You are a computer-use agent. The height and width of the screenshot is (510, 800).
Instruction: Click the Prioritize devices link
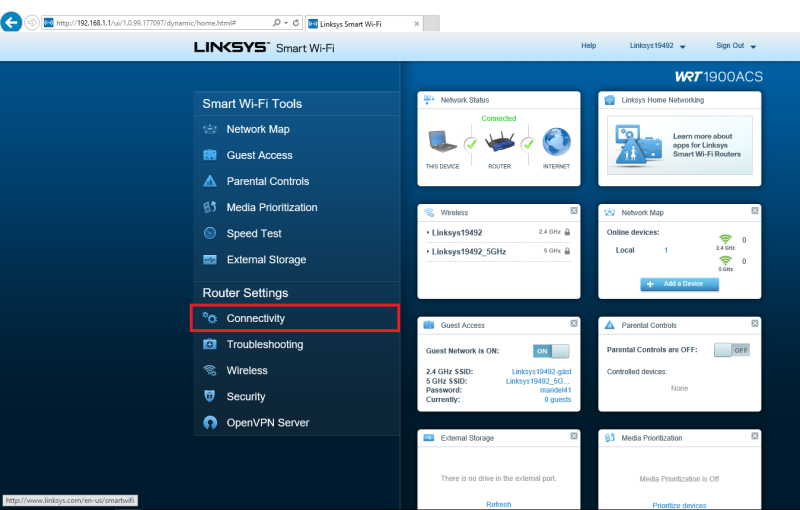tap(679, 505)
